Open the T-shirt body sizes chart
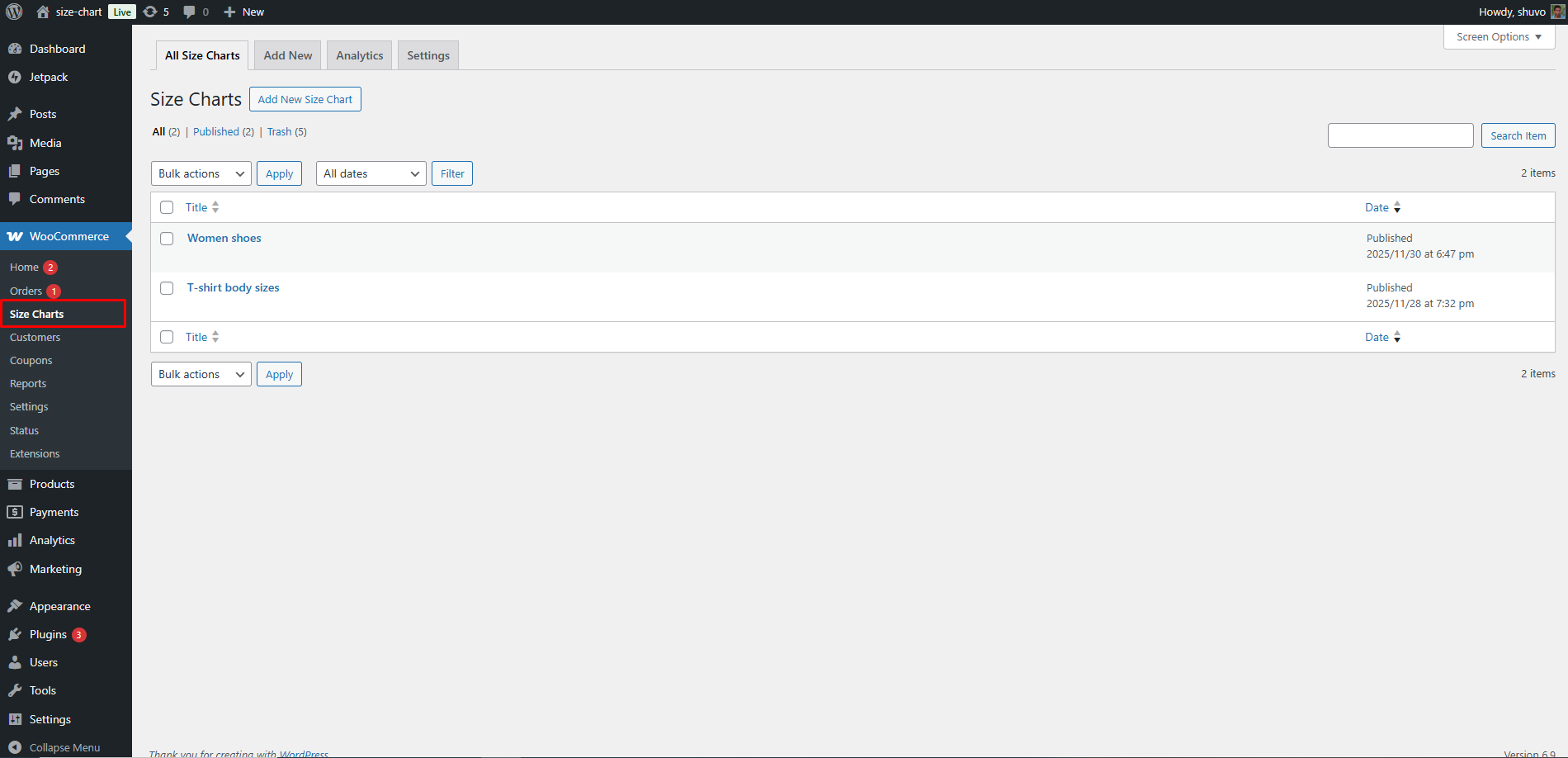The image size is (1568, 758). pyautogui.click(x=234, y=287)
